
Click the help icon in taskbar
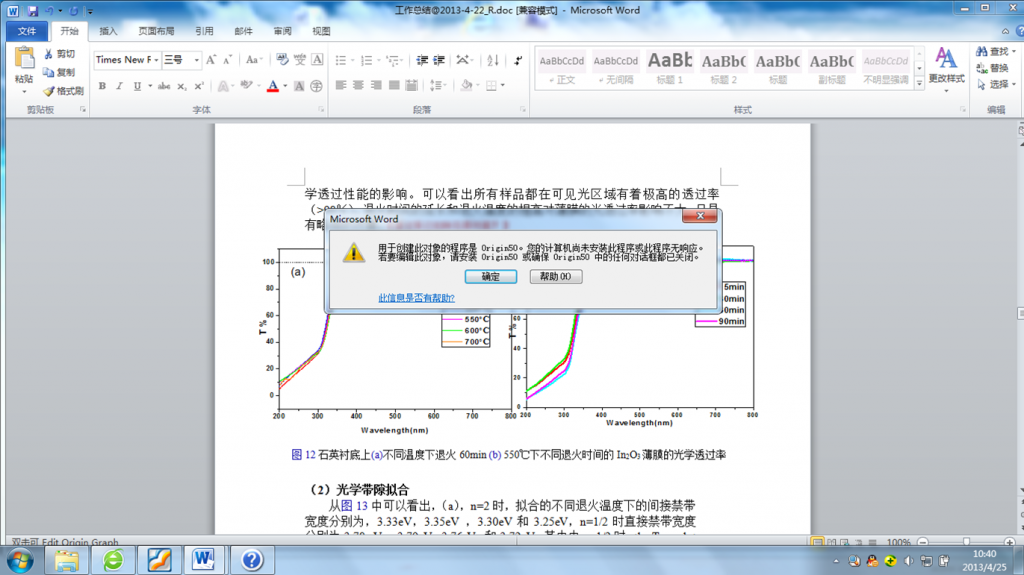coord(251,561)
